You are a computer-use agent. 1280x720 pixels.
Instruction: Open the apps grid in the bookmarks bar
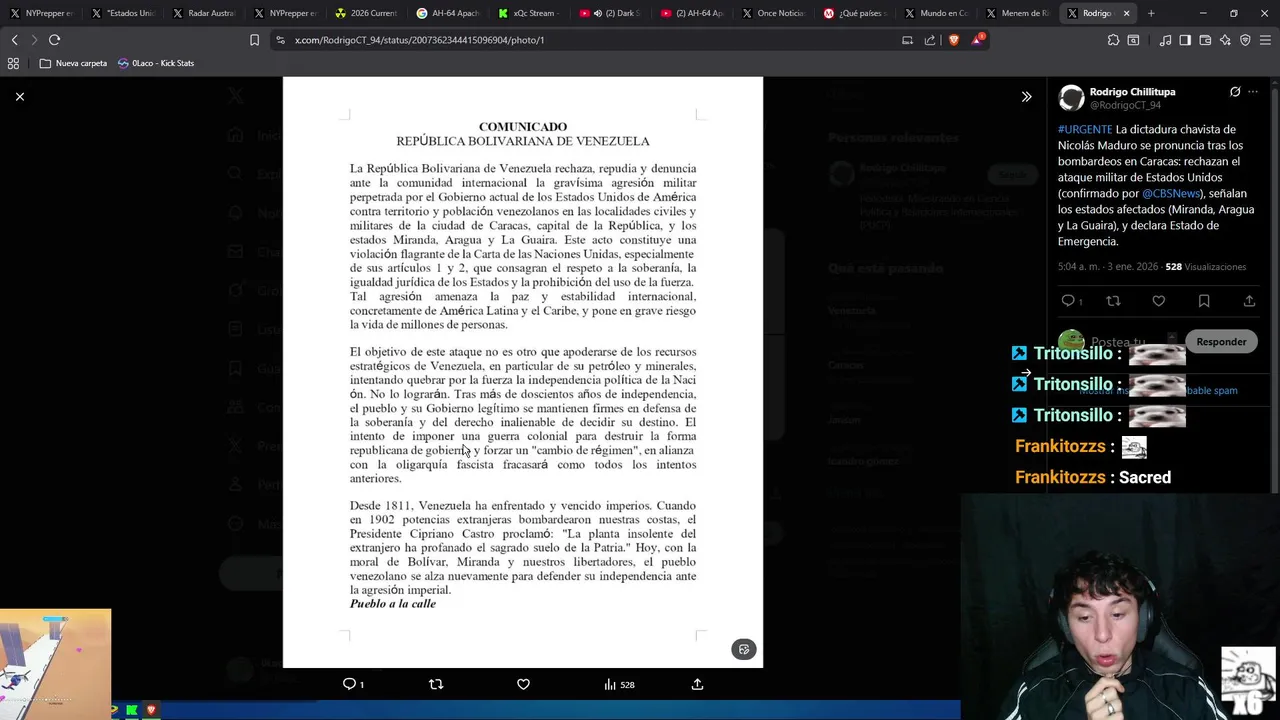coord(13,63)
